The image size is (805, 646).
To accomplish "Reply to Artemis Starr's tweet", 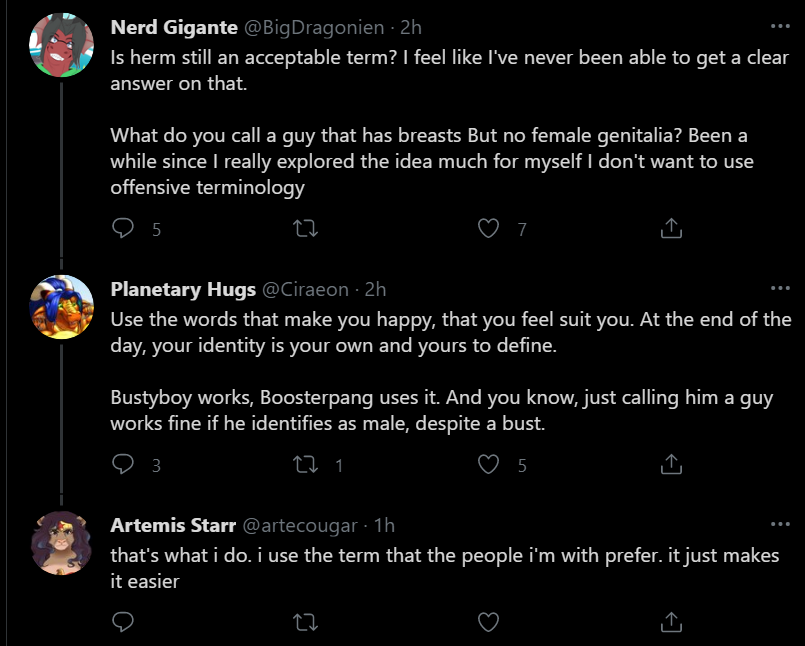I will click(x=123, y=622).
